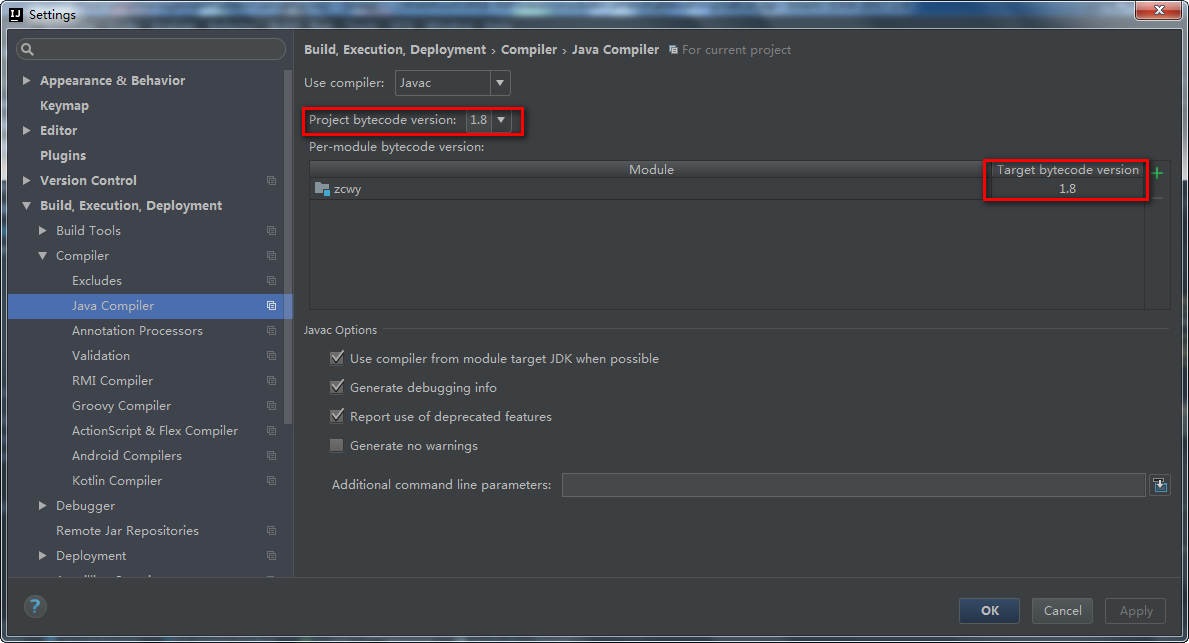
Task: Click 'Compiler' in the breadcrumb
Action: [529, 49]
